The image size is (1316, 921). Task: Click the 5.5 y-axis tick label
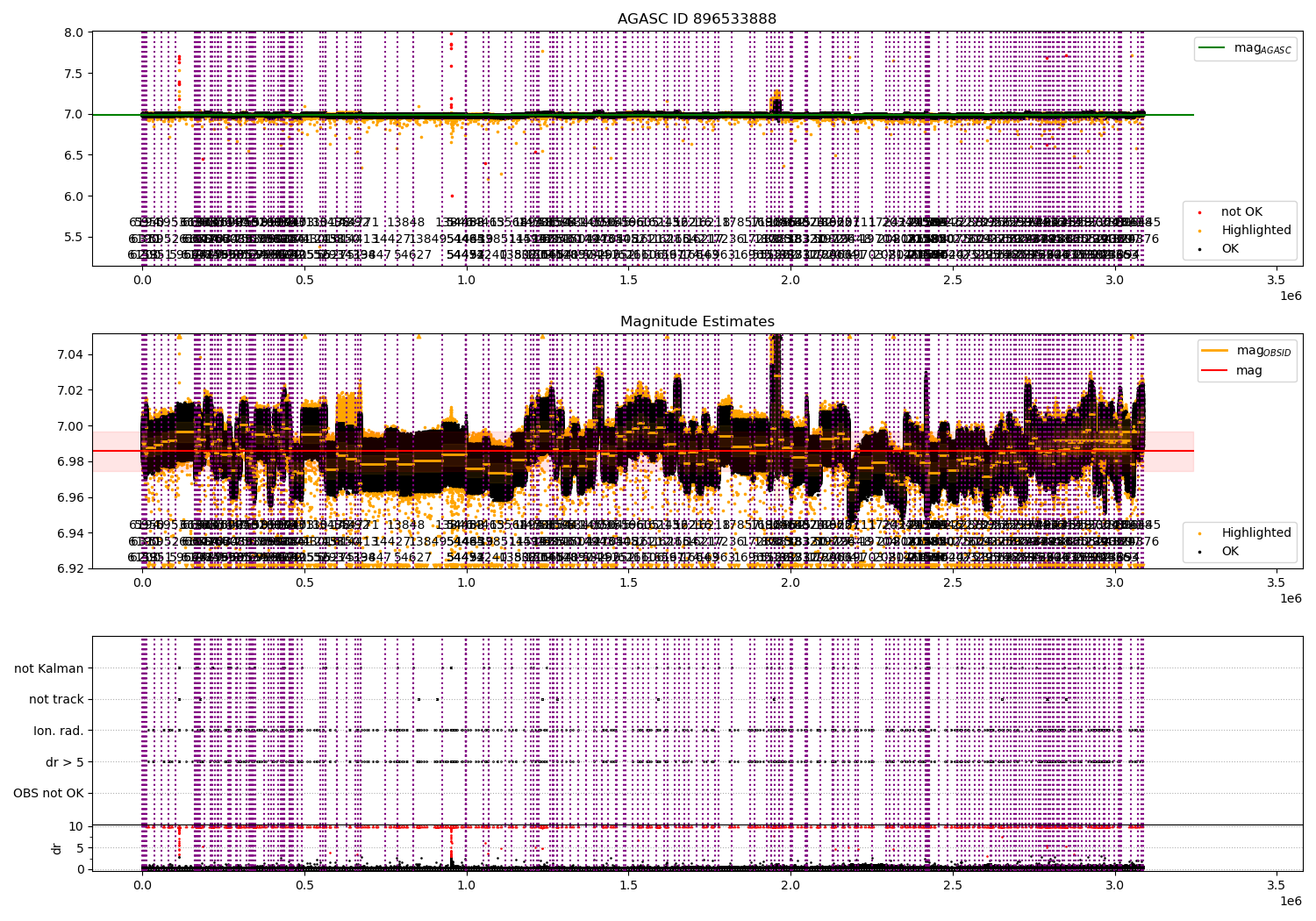point(75,238)
